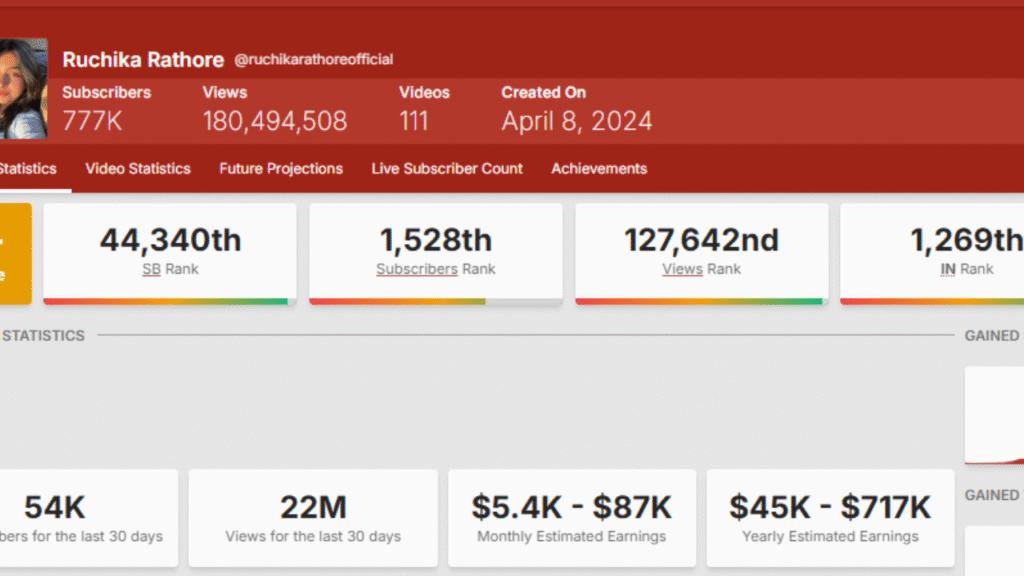
Task: Open the Future Projections tab
Action: click(281, 168)
